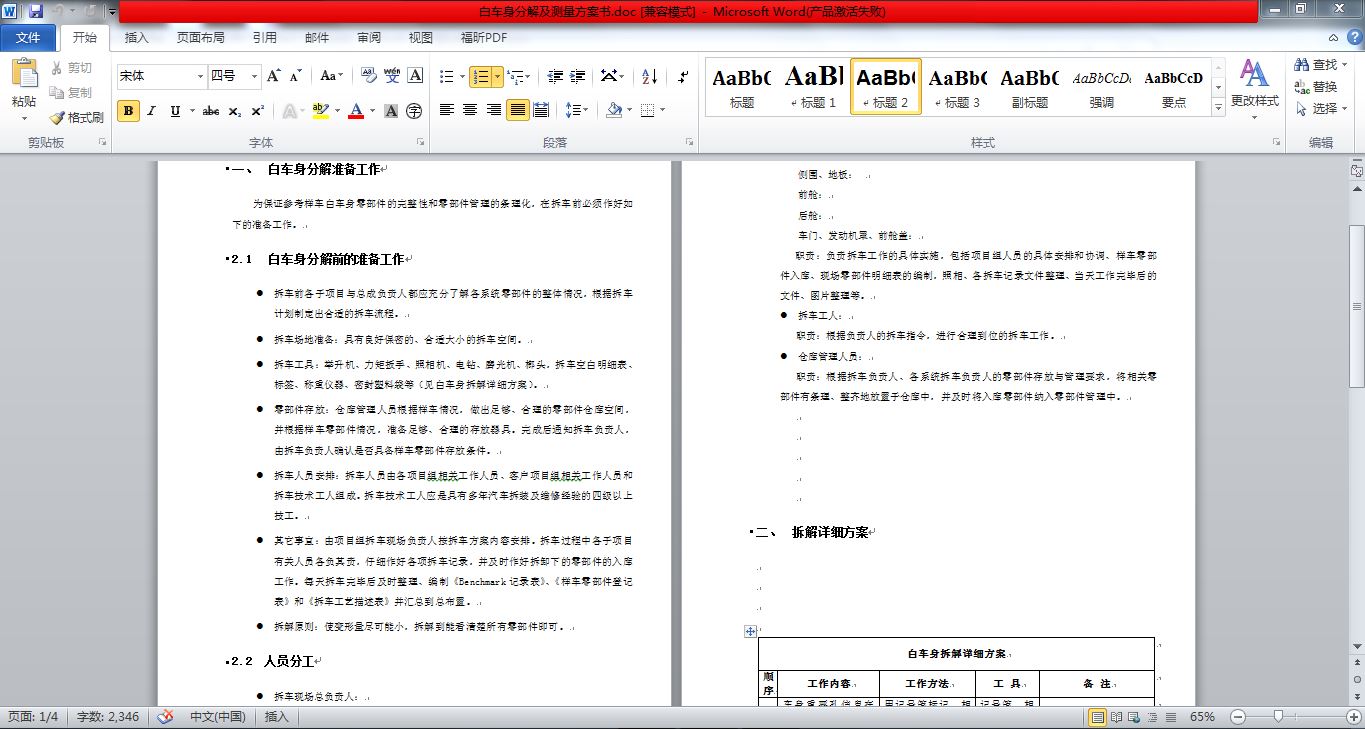This screenshot has width=1365, height=729.
Task: Click the superscript x² icon
Action: [258, 111]
